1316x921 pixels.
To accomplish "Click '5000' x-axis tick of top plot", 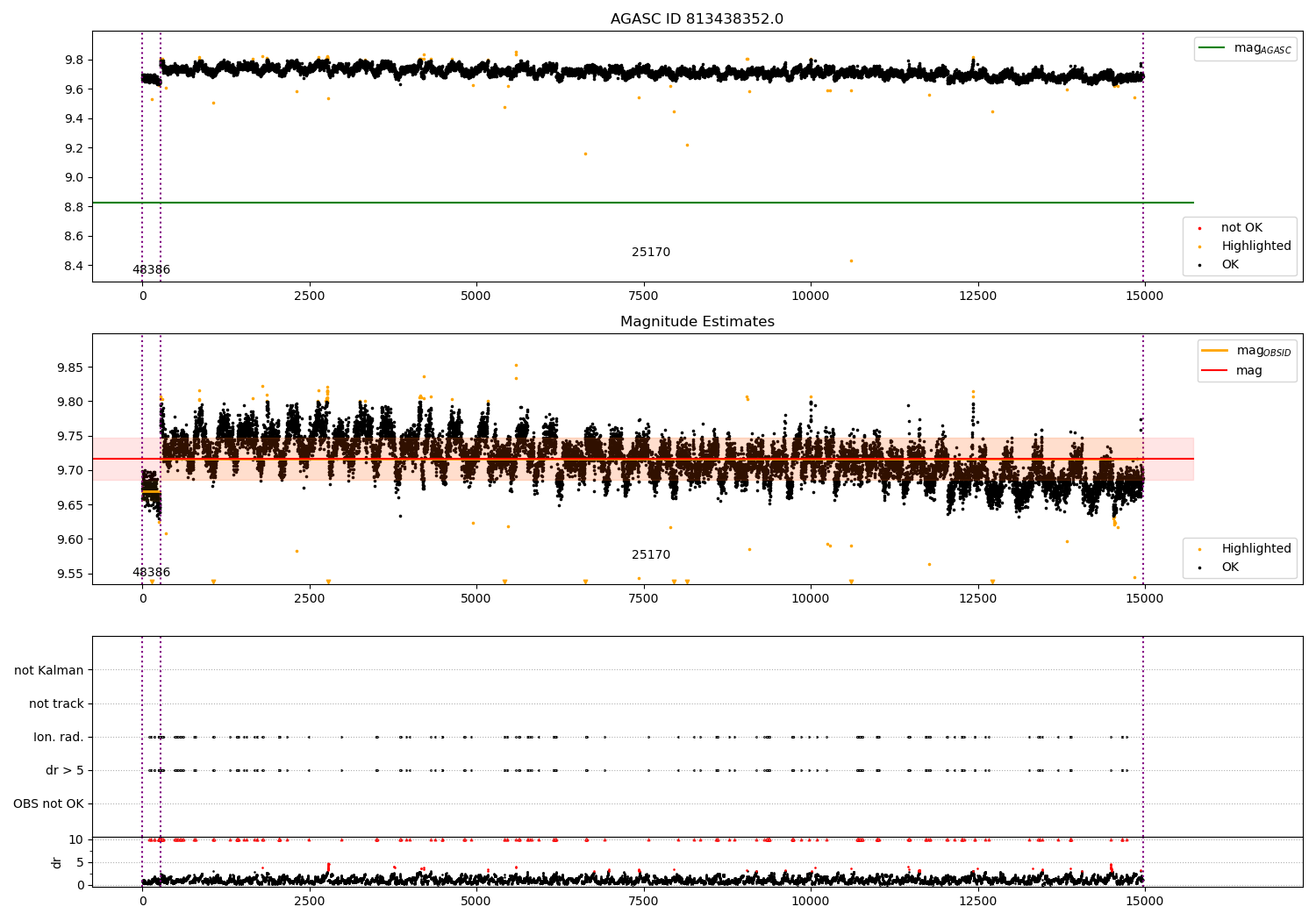I will pos(476,296).
